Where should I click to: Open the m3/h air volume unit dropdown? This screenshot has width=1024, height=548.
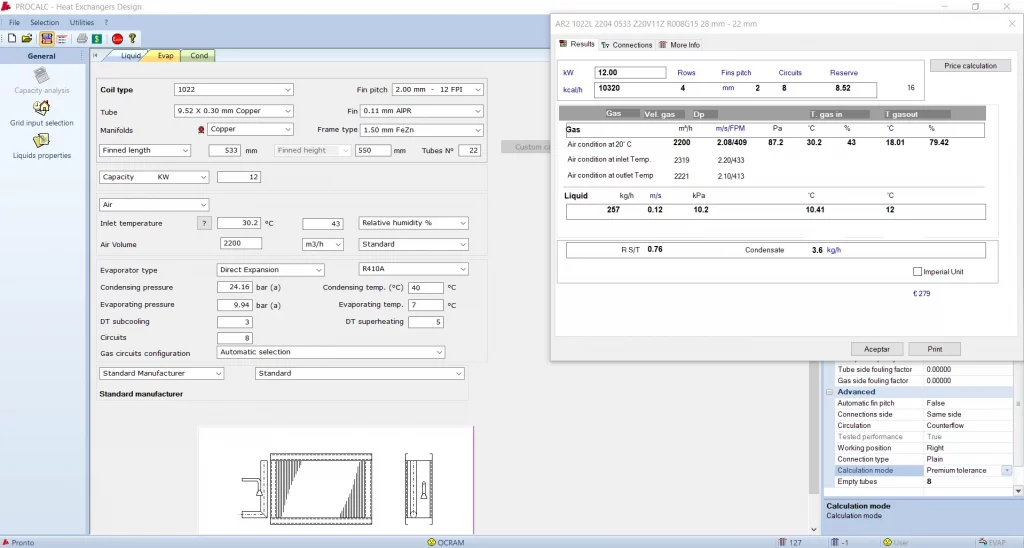[x=323, y=244]
